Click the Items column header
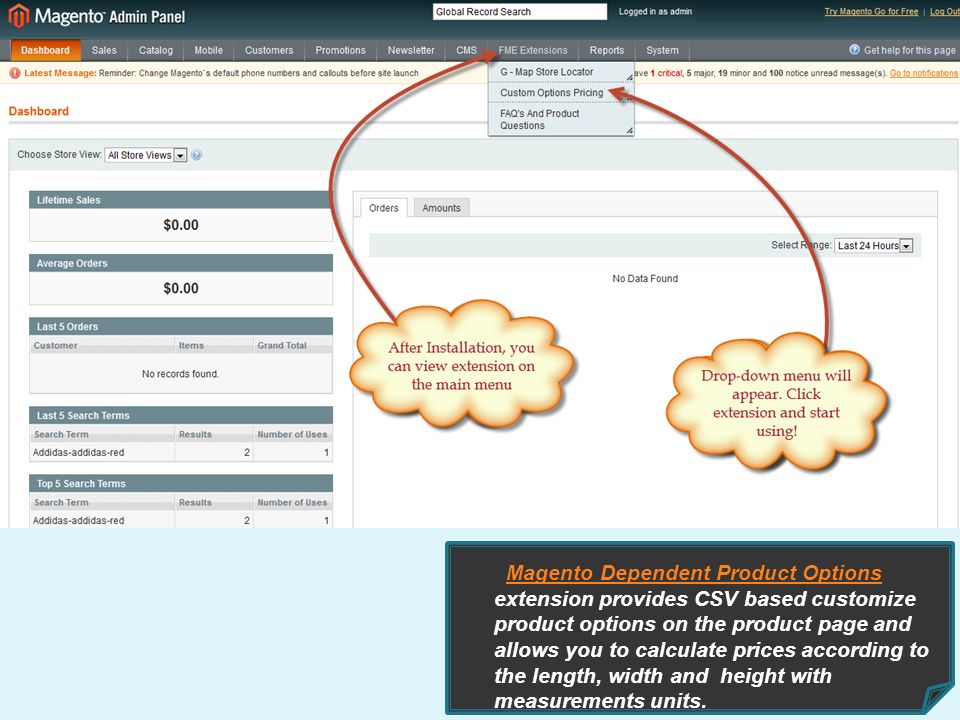Viewport: 960px width, 720px height. coord(214,345)
